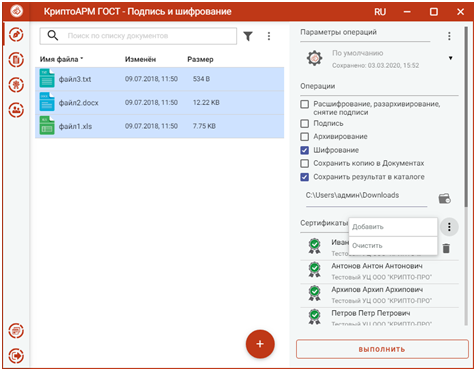
Task: Choose result folder with the folder icon
Action: pyautogui.click(x=444, y=198)
